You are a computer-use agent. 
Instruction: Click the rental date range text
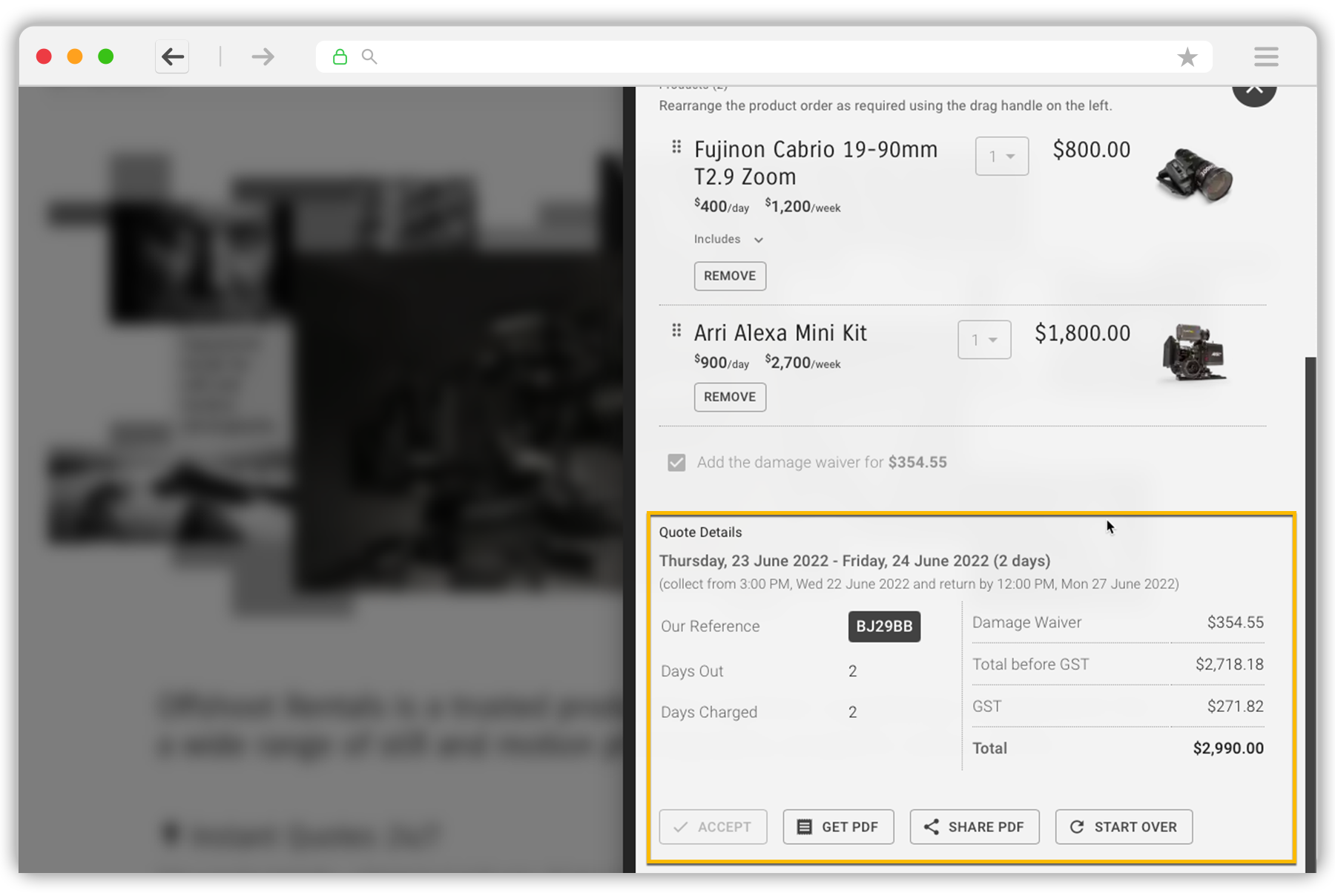[854, 561]
